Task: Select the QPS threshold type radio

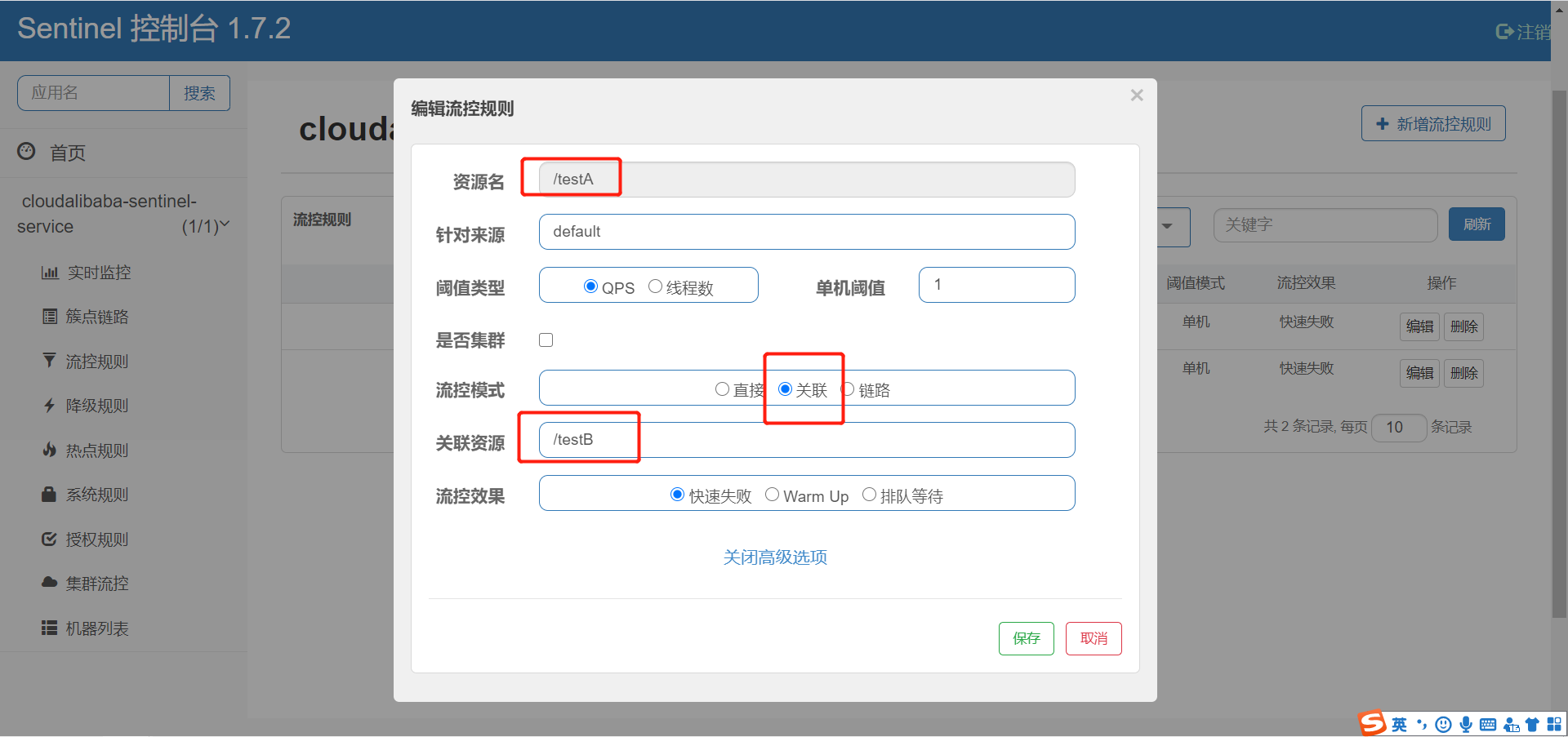Action: tap(590, 286)
